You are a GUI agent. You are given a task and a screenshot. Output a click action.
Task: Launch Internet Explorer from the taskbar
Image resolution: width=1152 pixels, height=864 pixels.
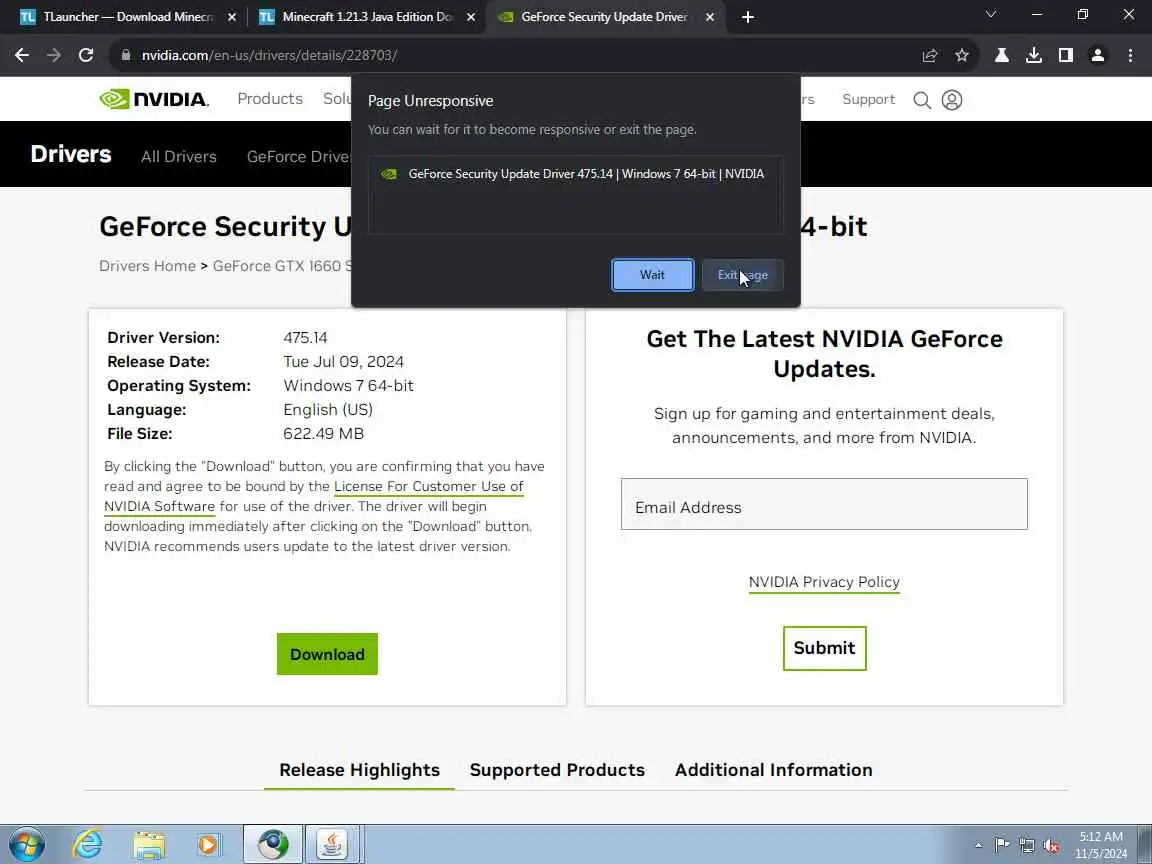[x=87, y=844]
